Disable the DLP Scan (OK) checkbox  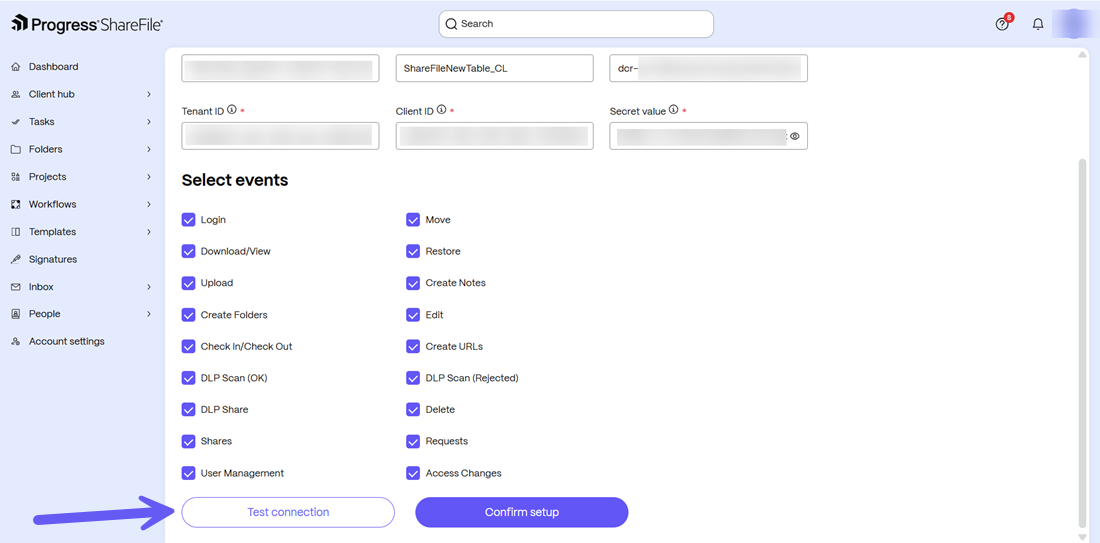(188, 378)
